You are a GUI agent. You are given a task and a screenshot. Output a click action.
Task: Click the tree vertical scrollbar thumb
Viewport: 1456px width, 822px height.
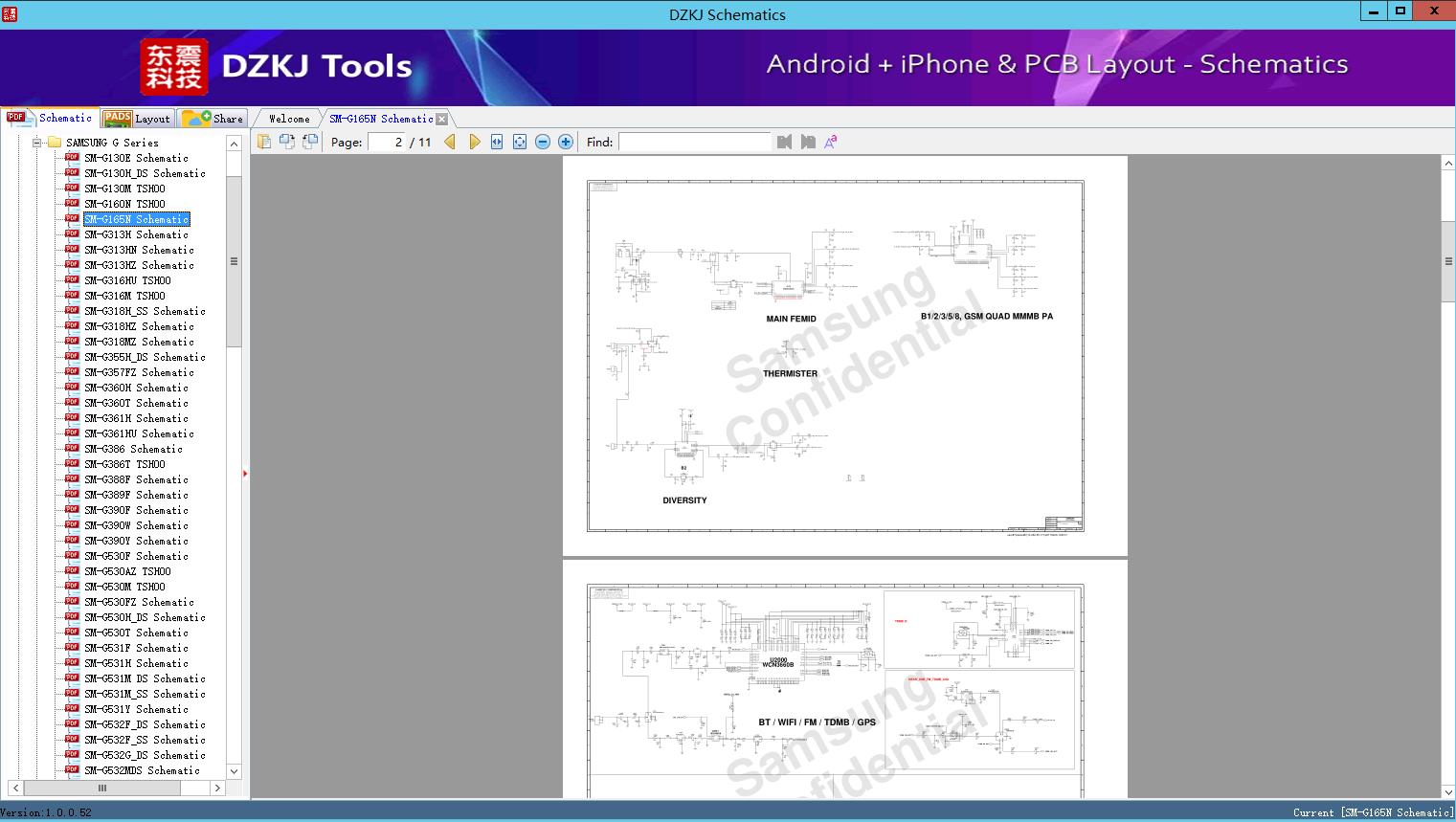(234, 261)
